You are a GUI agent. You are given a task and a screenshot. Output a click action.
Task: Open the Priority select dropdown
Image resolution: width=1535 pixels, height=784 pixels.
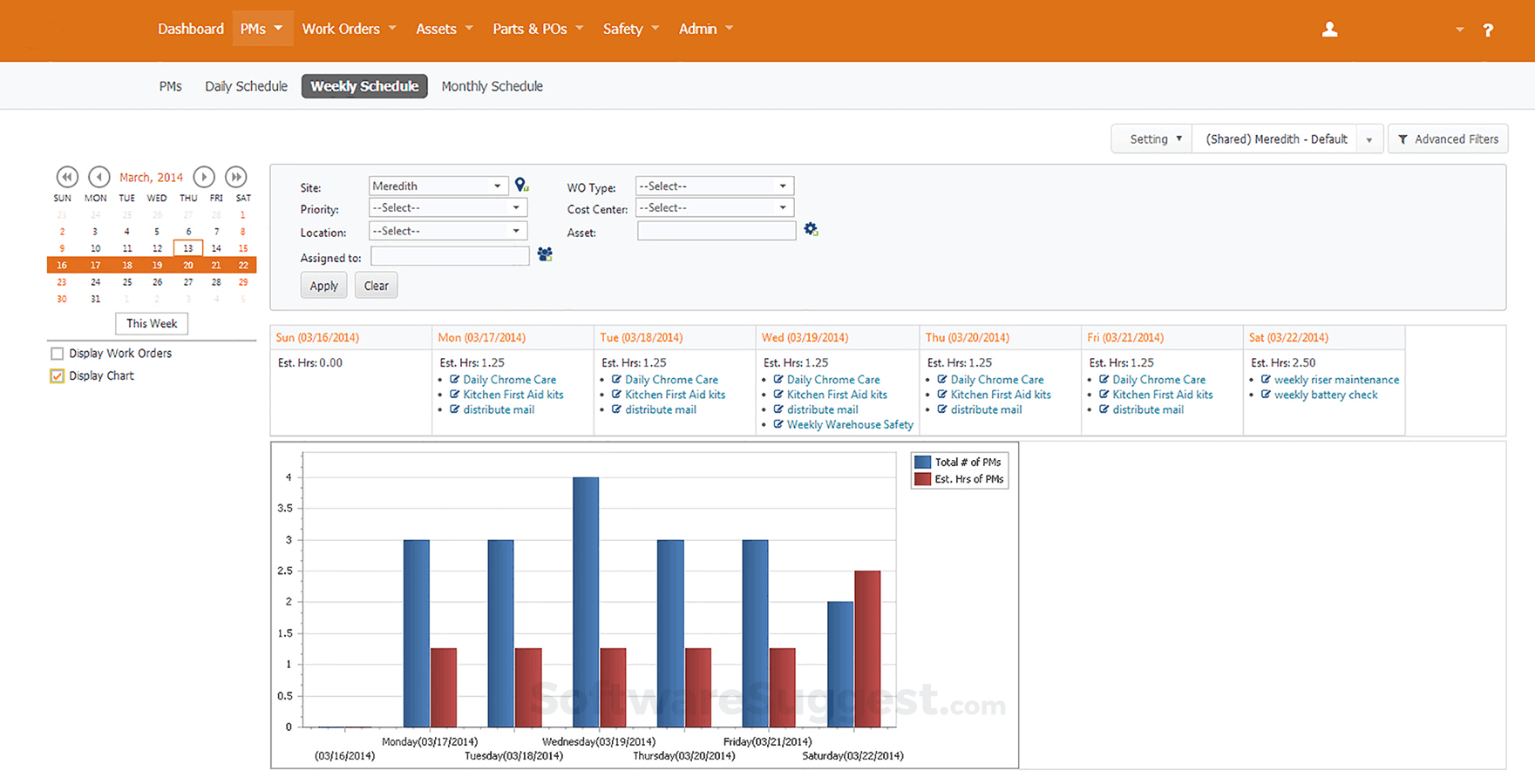447,207
